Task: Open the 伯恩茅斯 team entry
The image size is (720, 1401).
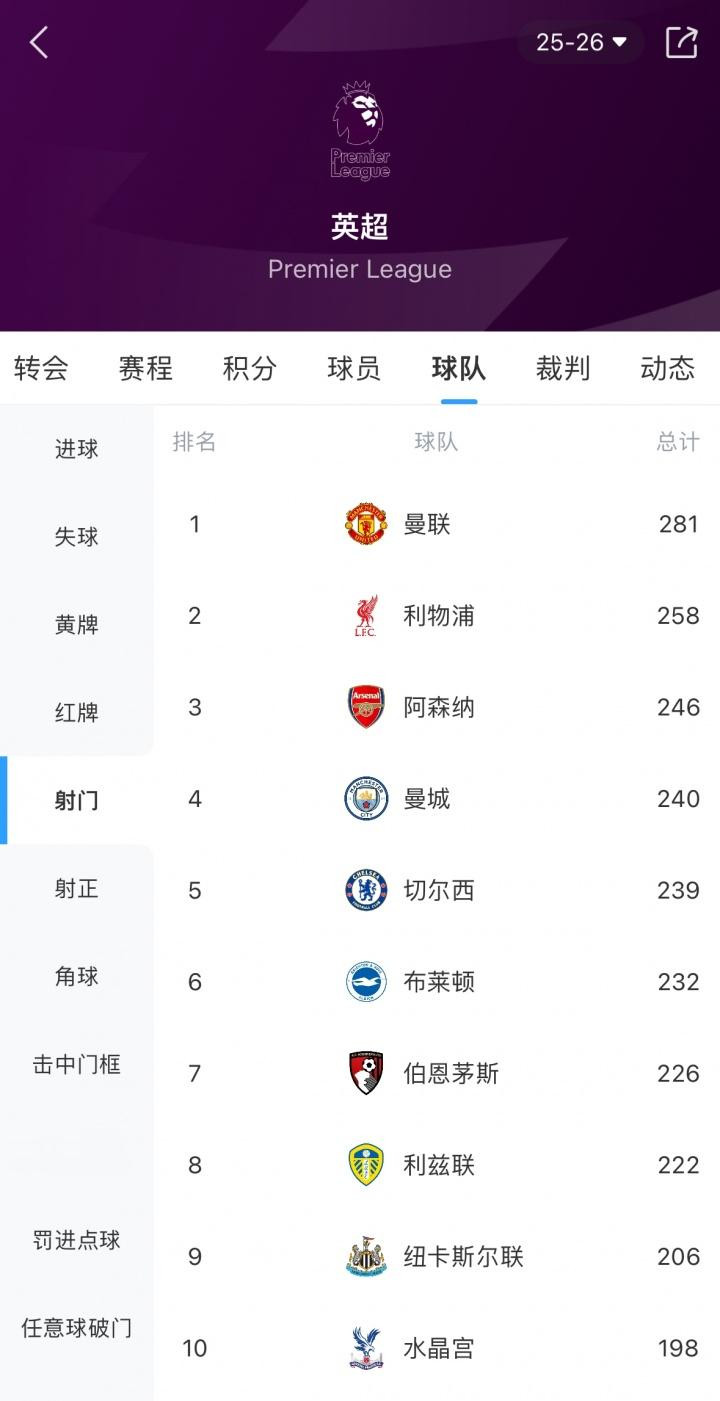Action: 451,1074
